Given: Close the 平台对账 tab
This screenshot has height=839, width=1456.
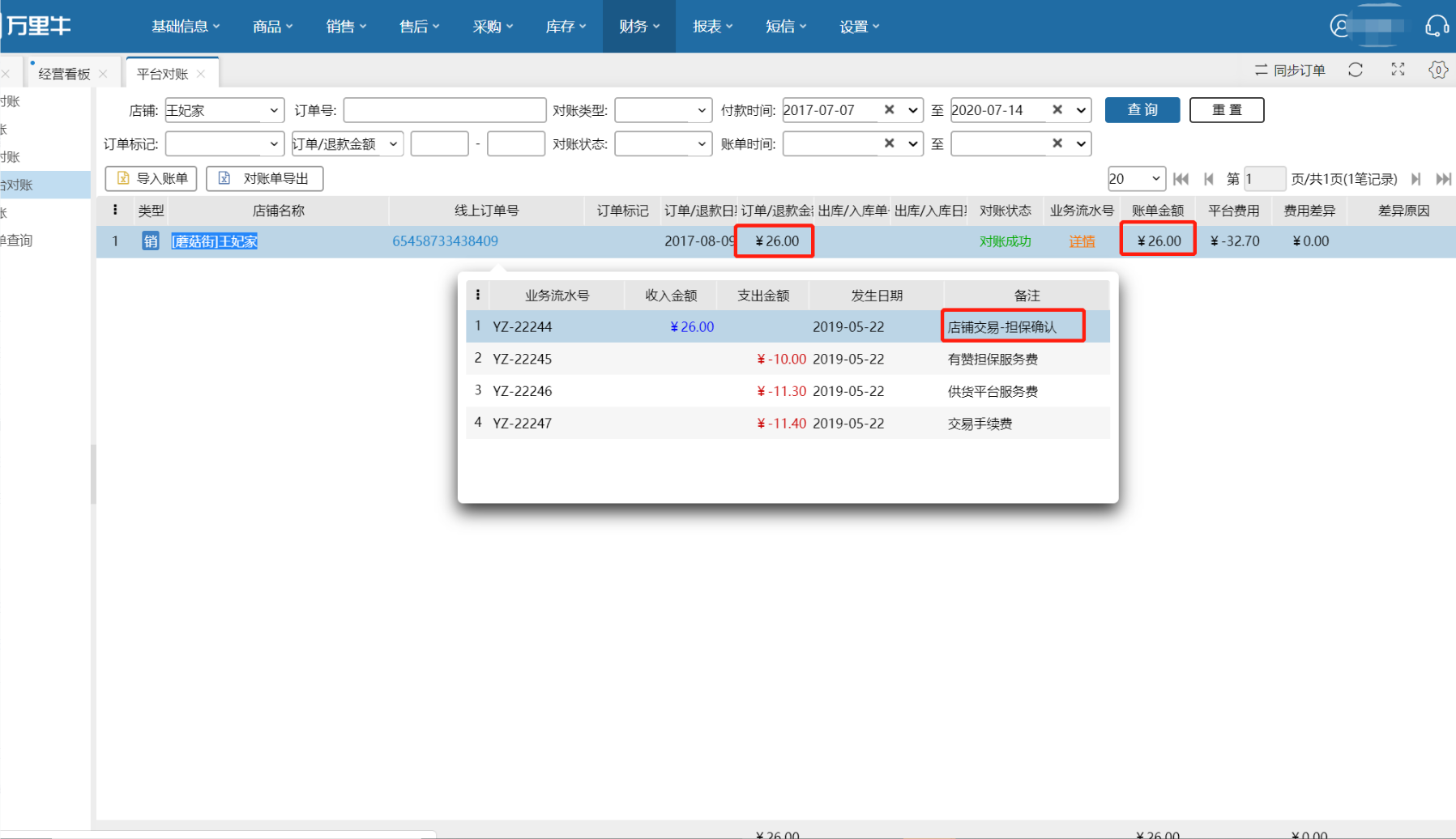Looking at the screenshot, I should pos(200,74).
